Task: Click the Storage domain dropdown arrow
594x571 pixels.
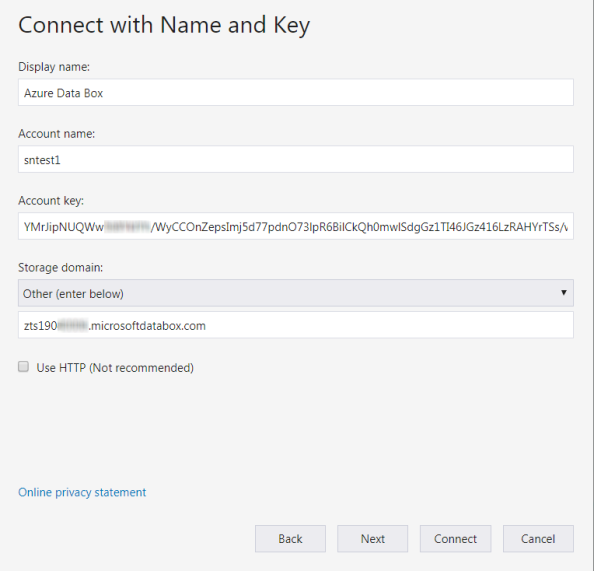Action: tap(564, 293)
